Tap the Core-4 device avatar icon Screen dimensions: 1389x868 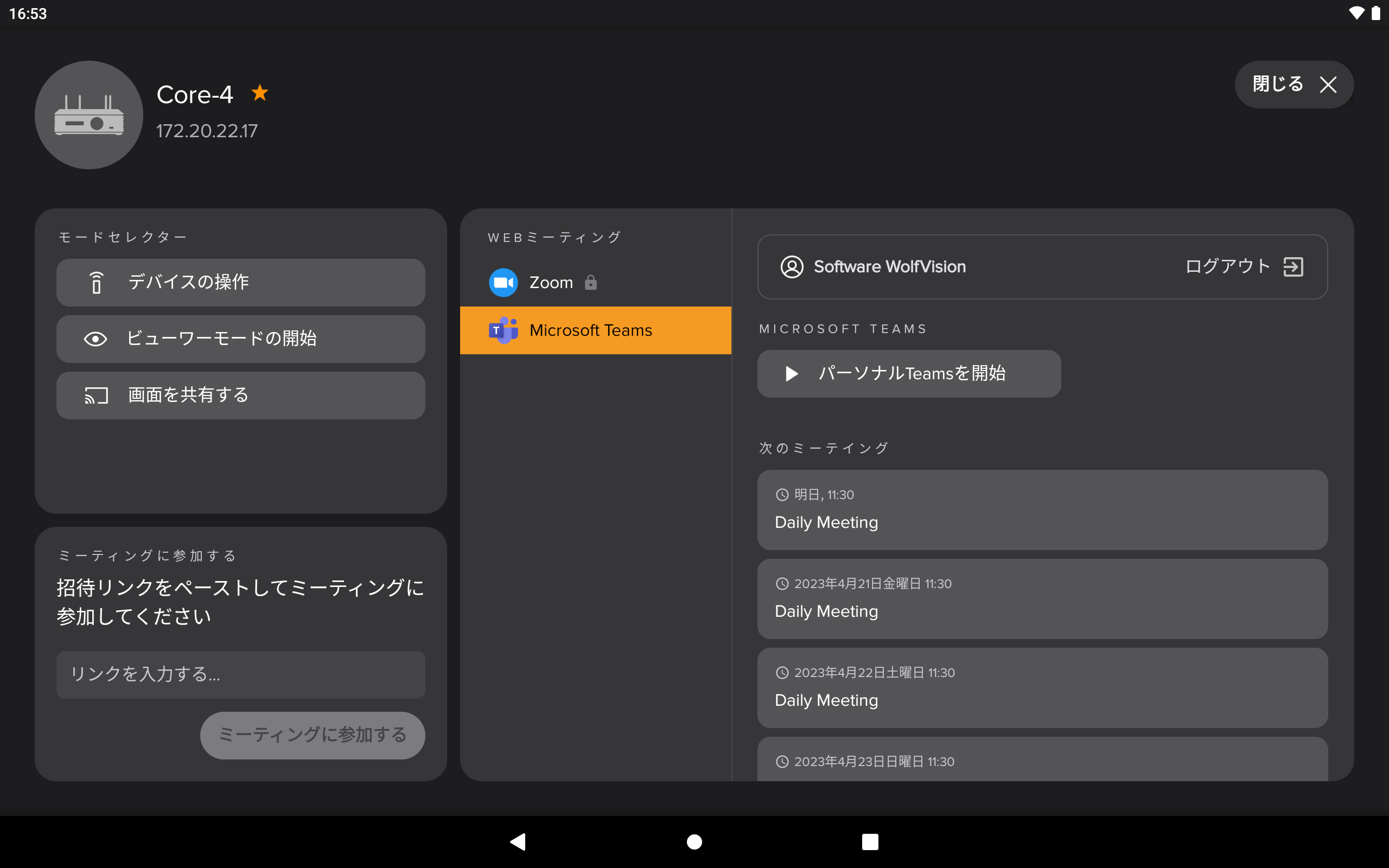(x=89, y=115)
